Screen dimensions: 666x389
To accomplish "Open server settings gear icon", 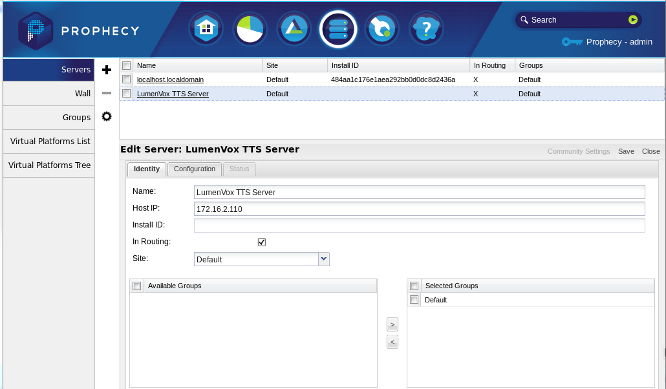I will pos(107,116).
